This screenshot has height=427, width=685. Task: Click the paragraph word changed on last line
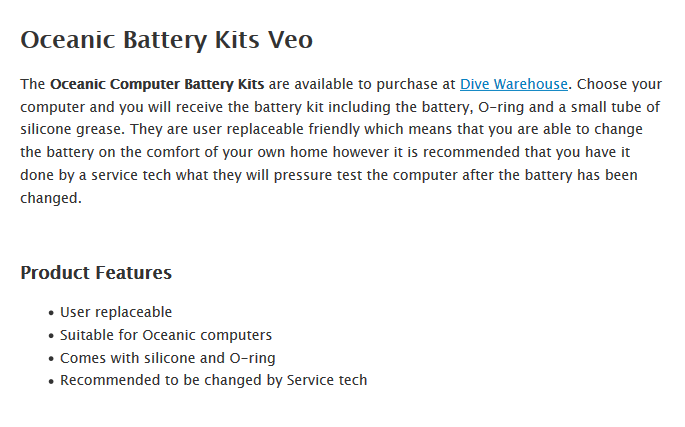pos(50,198)
